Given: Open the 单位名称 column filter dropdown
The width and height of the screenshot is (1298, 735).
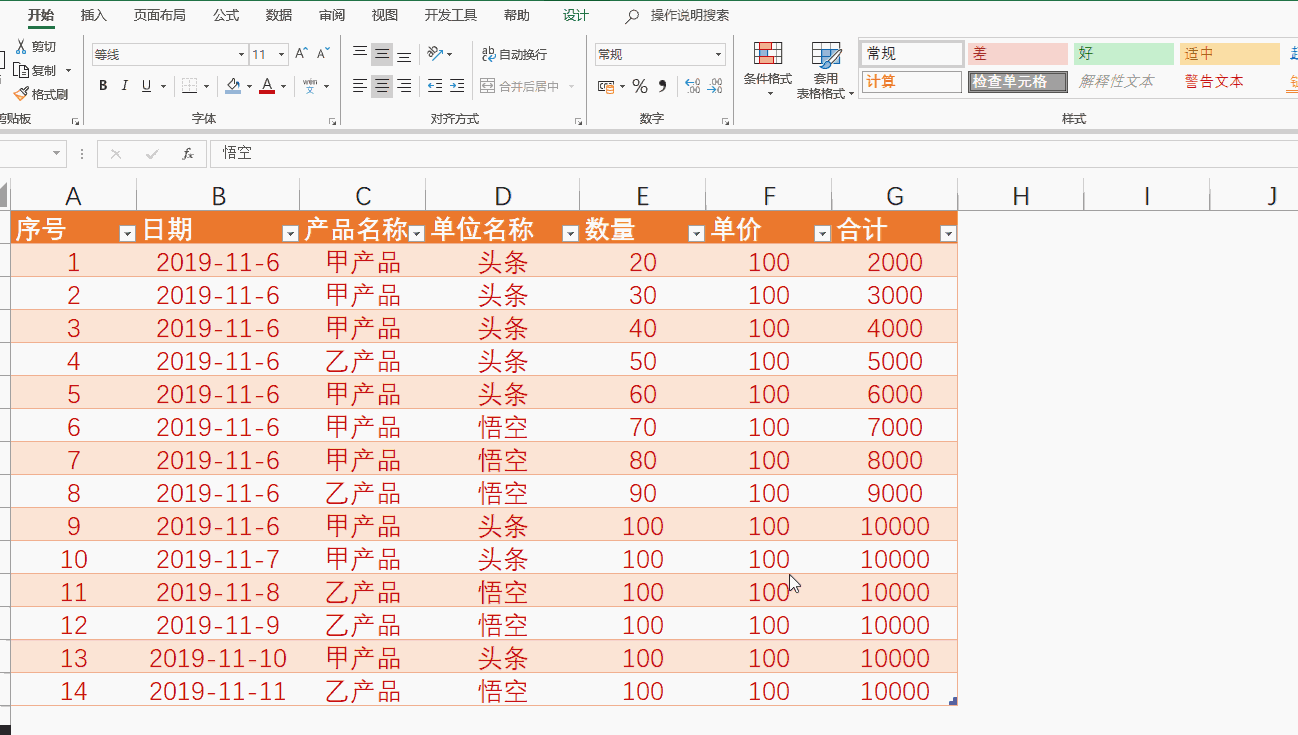Looking at the screenshot, I should [x=570, y=234].
